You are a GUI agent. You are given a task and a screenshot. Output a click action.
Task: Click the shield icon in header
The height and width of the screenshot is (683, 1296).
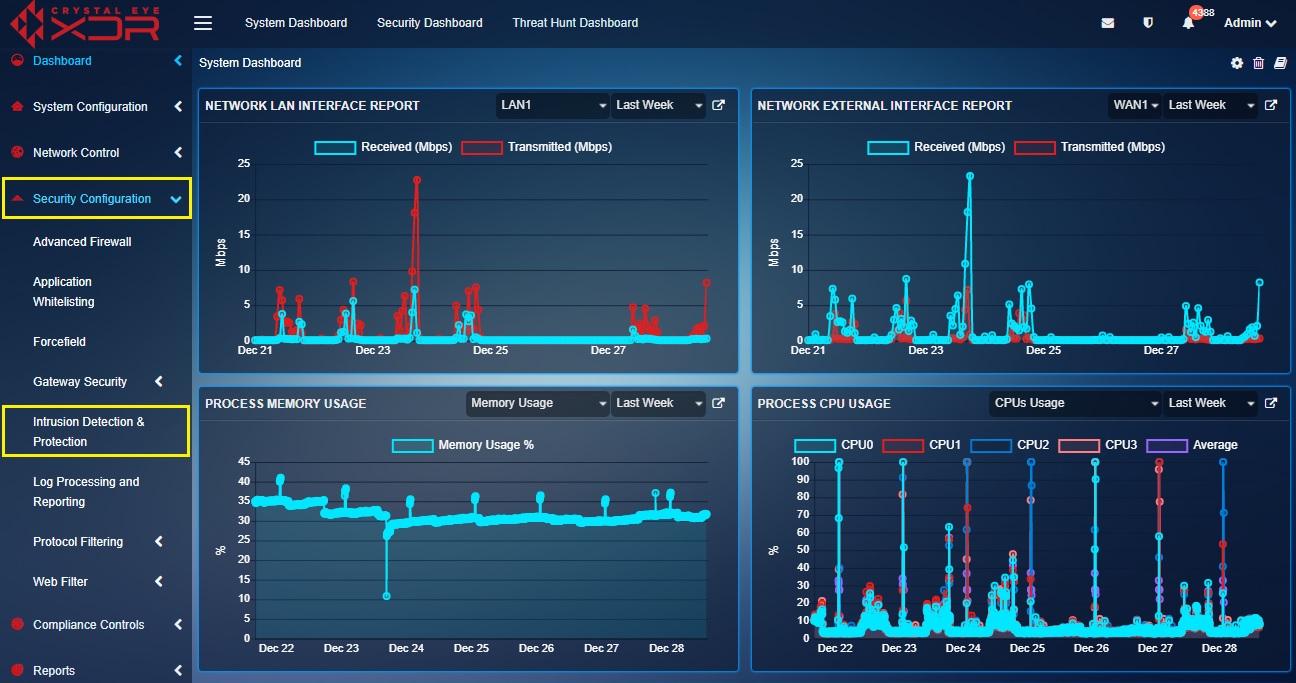click(x=1148, y=23)
